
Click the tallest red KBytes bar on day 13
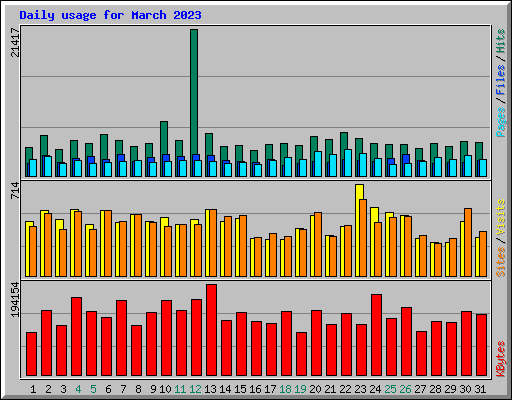211,330
